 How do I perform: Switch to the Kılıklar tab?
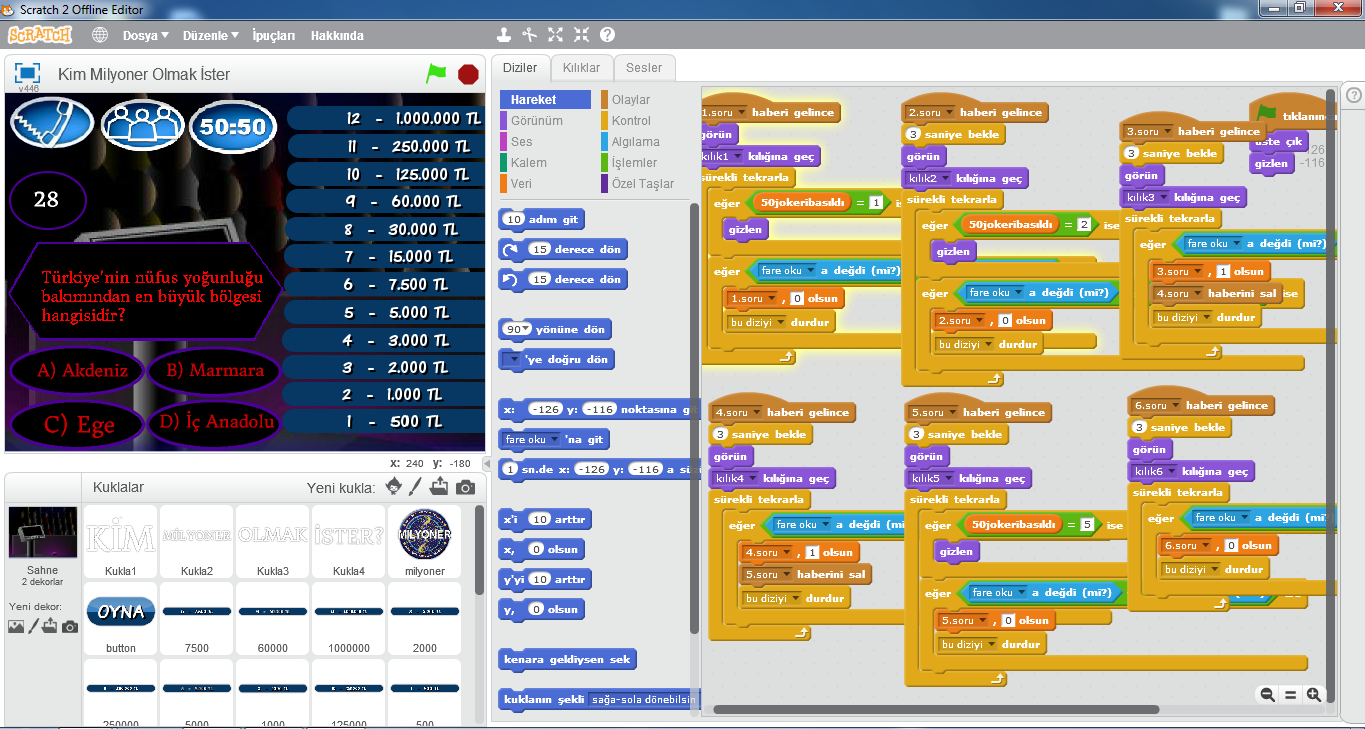pyautogui.click(x=581, y=68)
